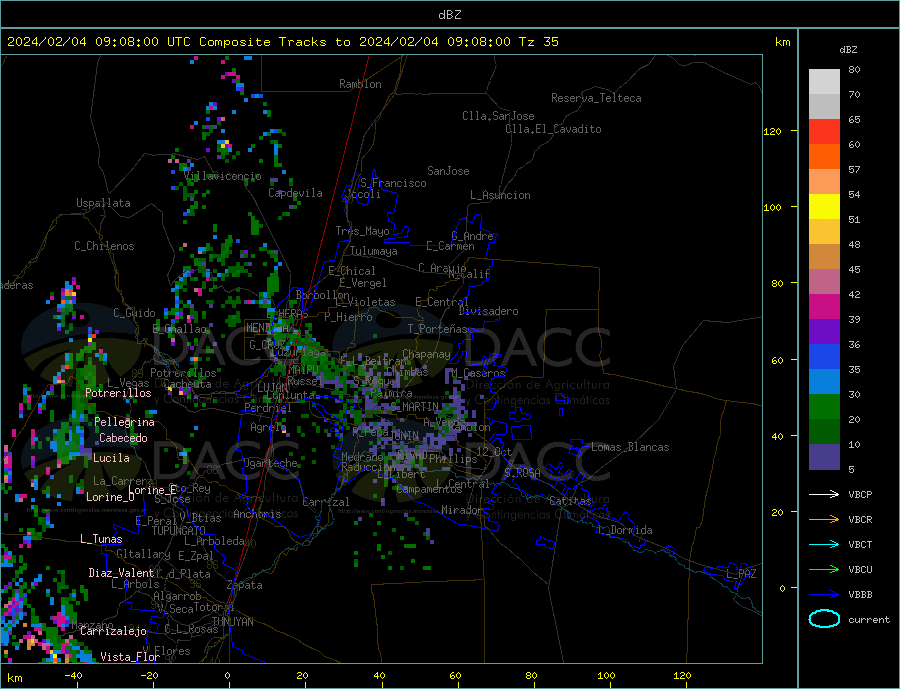Click the Phillips location label
900x689 pixels.
[x=453, y=459]
